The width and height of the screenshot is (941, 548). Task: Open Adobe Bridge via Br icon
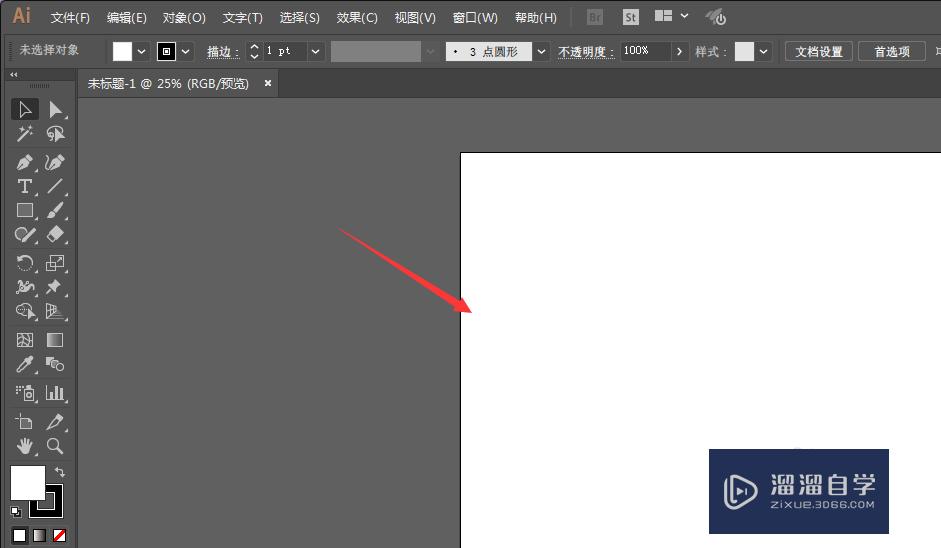[x=595, y=17]
